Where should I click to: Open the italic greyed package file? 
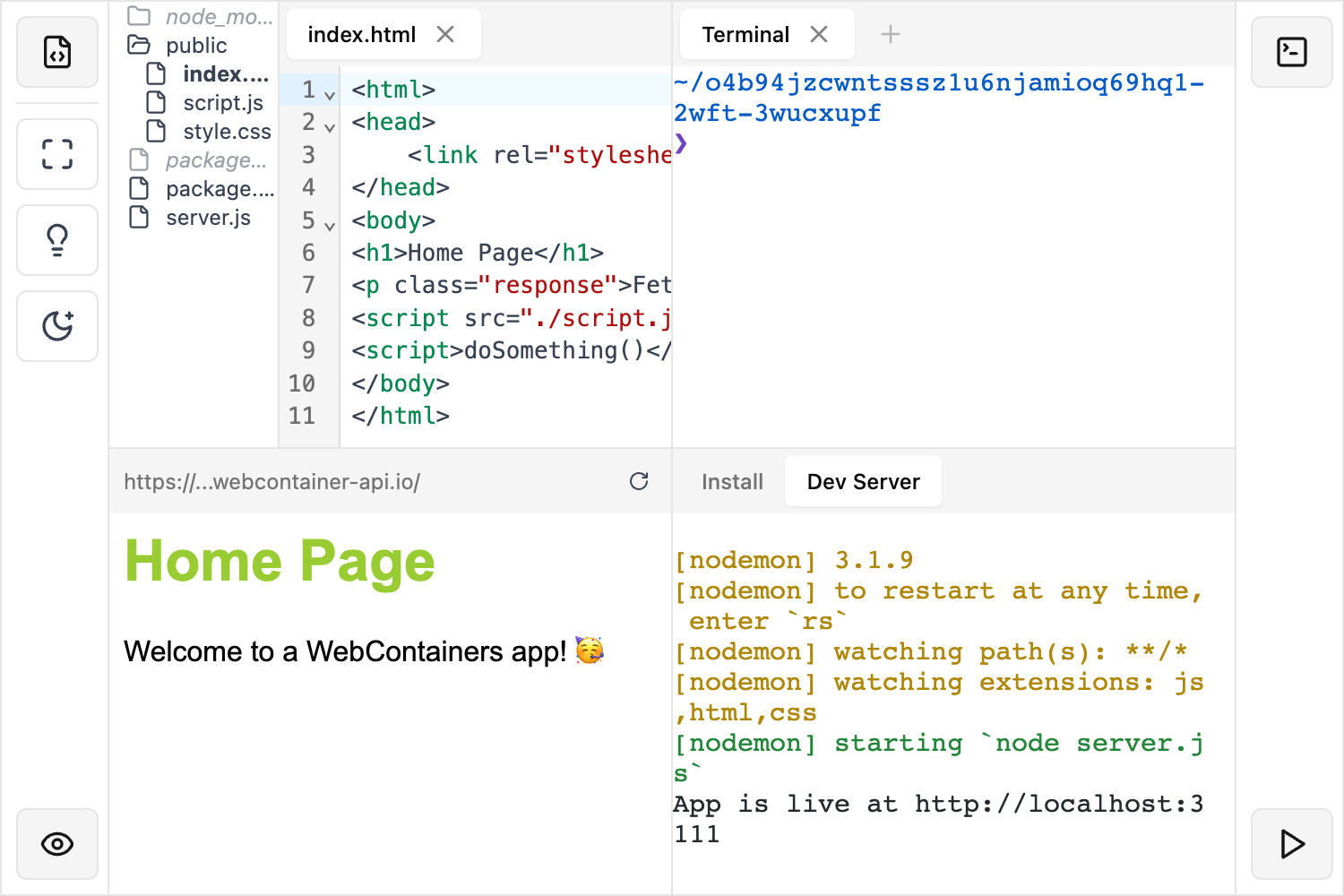click(x=216, y=159)
